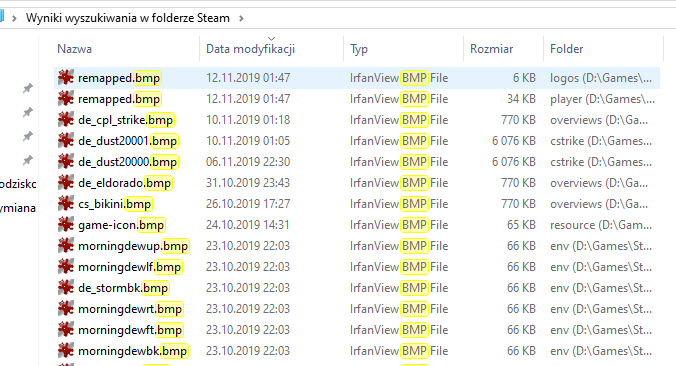The height and width of the screenshot is (366, 676).
Task: Select the file de_dust20000.bmp
Action: (128, 162)
